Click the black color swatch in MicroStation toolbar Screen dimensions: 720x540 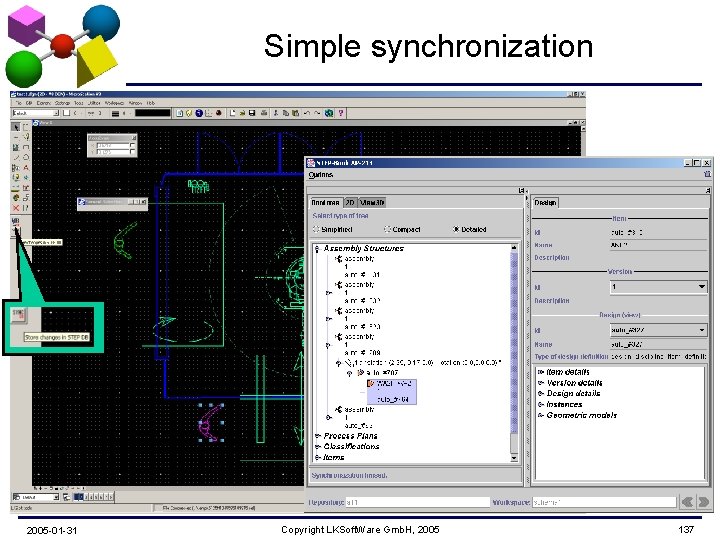tap(152, 113)
